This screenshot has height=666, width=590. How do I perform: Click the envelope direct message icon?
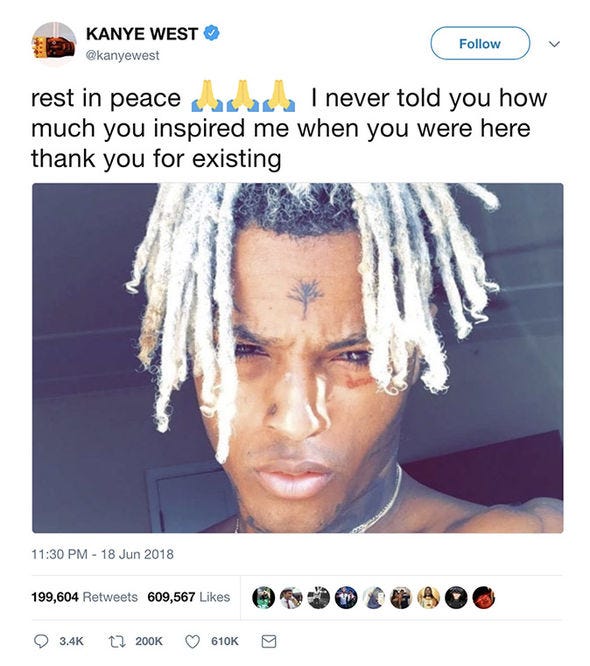(x=268, y=641)
